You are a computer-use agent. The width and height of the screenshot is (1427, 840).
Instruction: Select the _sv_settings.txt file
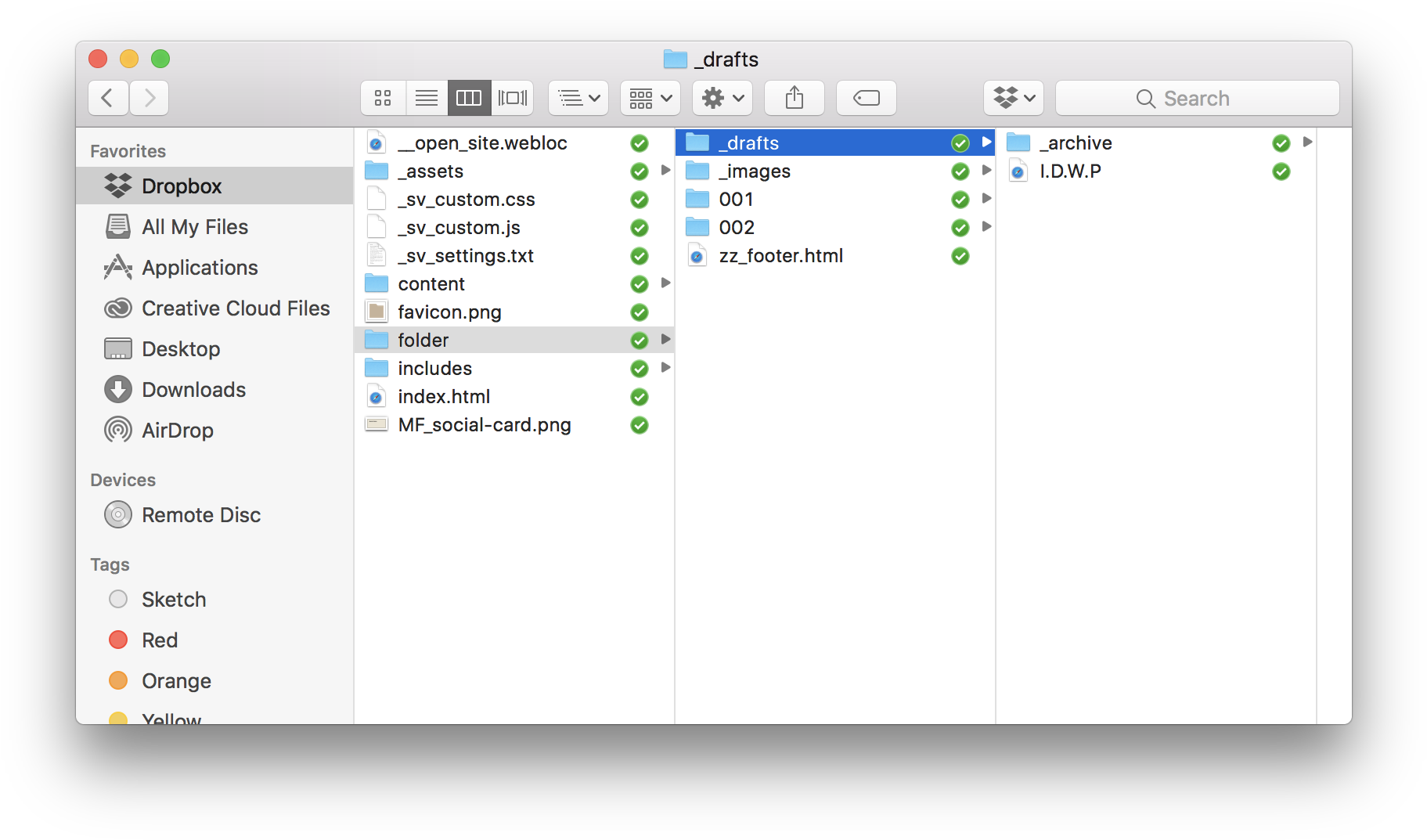[514, 256]
